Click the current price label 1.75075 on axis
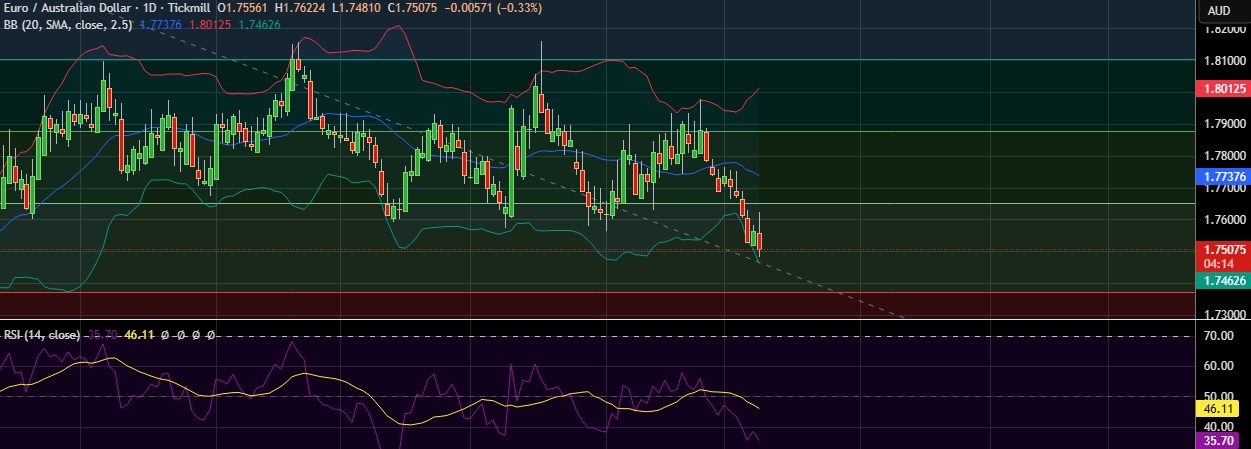The width and height of the screenshot is (1251, 449). point(1224,250)
